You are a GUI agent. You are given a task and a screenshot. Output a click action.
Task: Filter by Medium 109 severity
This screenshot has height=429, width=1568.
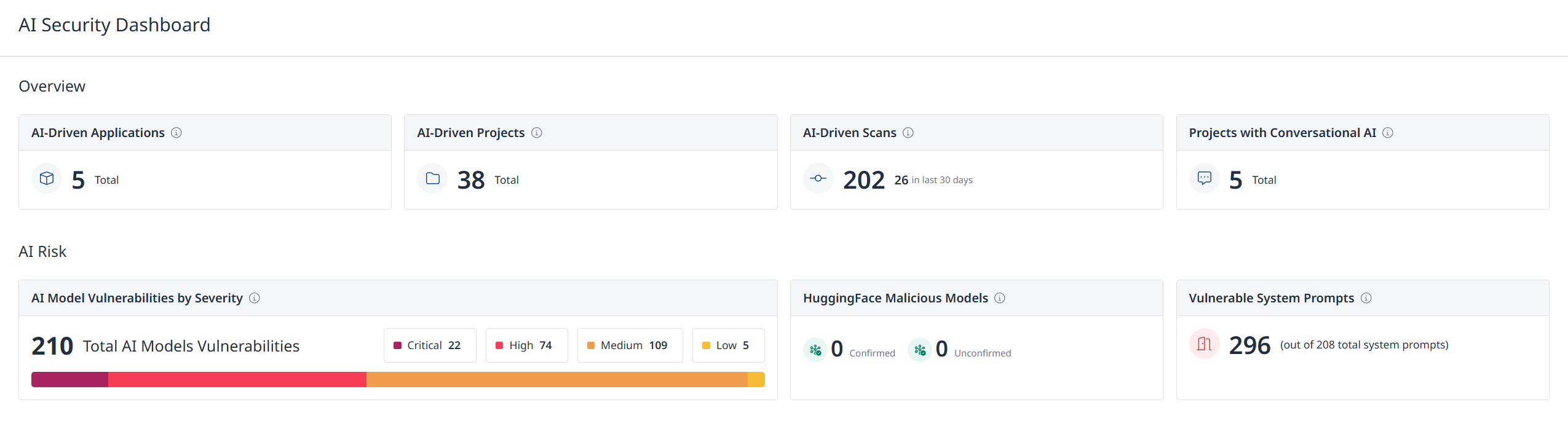pyautogui.click(x=630, y=345)
